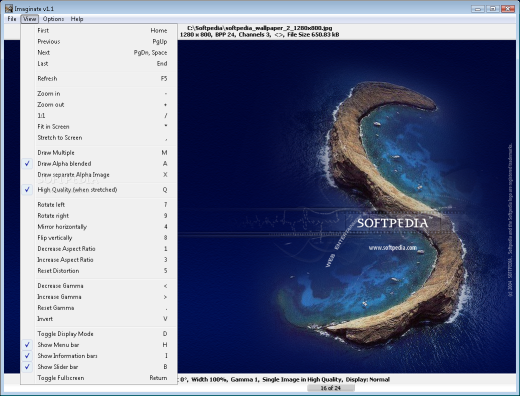This screenshot has height=396, width=520.
Task: Choose Mirror horizontally option
Action: click(x=99, y=227)
